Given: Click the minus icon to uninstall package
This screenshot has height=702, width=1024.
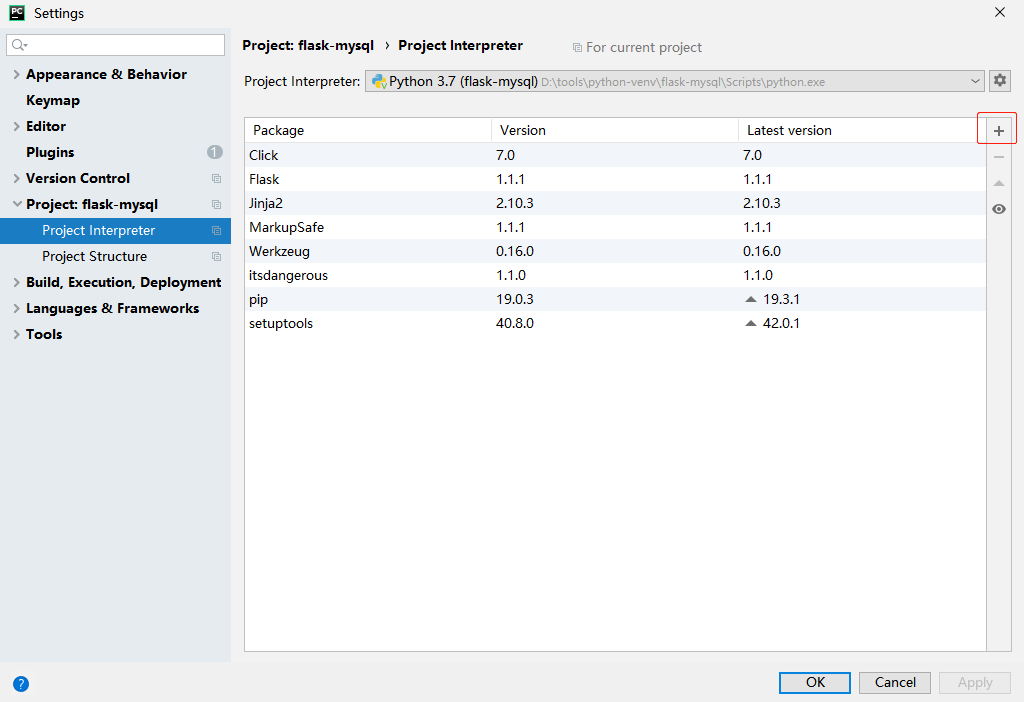Looking at the screenshot, I should (999, 157).
